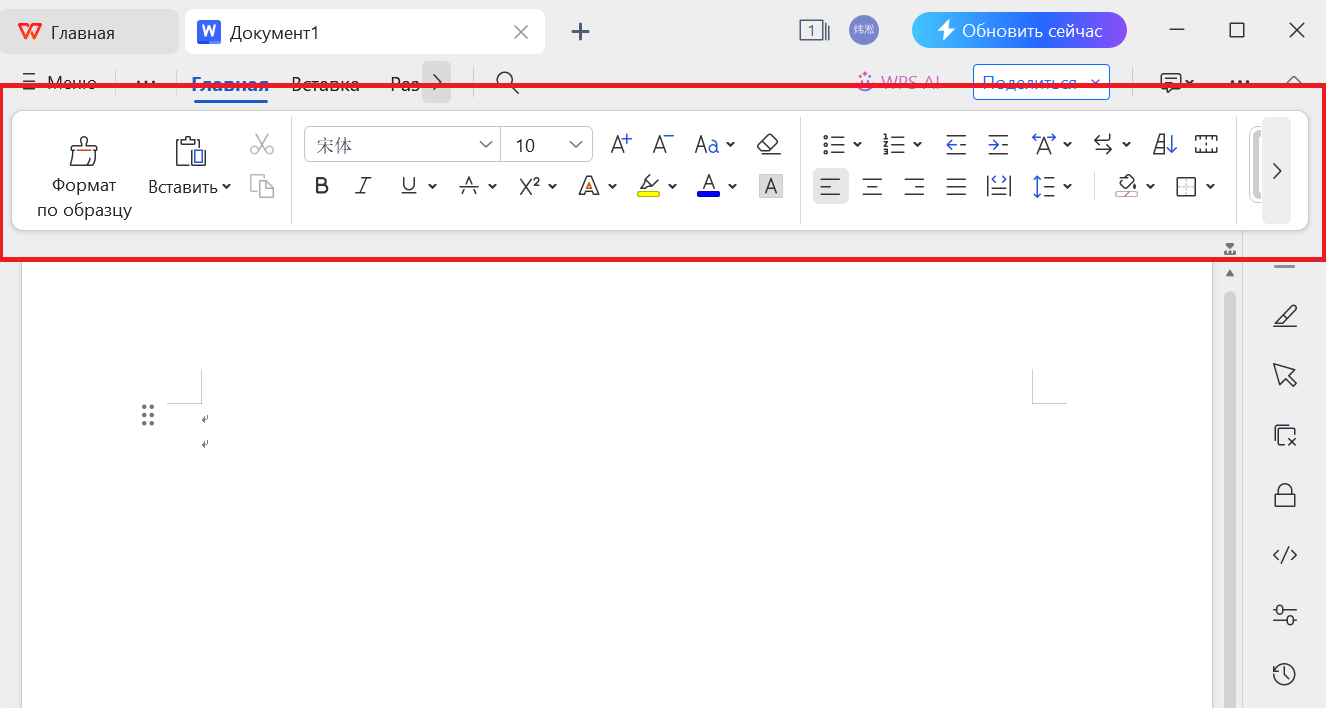Click the distributed alignment icon
This screenshot has height=708, width=1326.
click(998, 186)
